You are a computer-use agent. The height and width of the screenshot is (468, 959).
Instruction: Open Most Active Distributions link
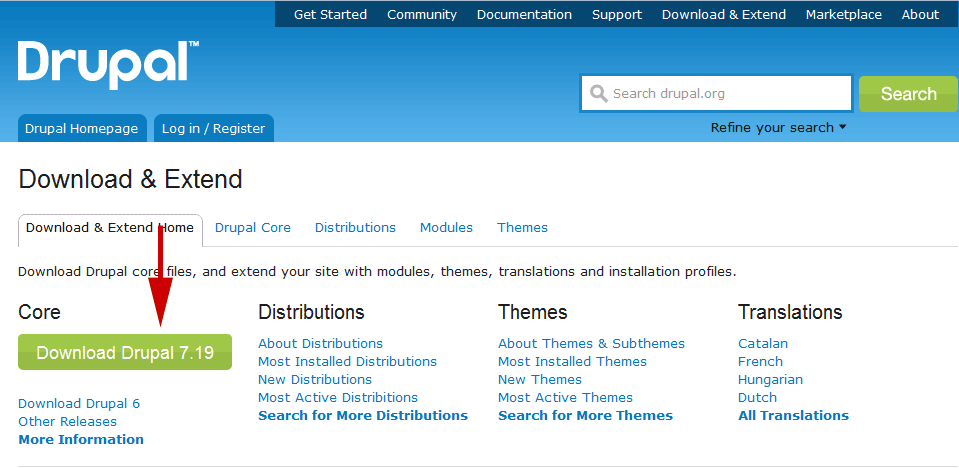click(x=338, y=398)
